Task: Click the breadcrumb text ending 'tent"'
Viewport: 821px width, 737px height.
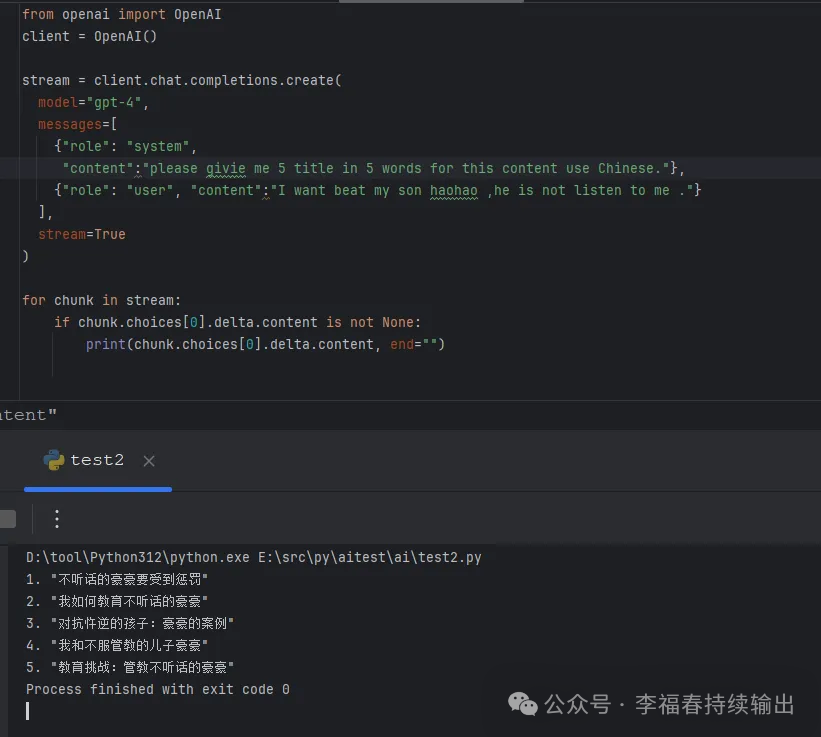Action: coord(28,415)
